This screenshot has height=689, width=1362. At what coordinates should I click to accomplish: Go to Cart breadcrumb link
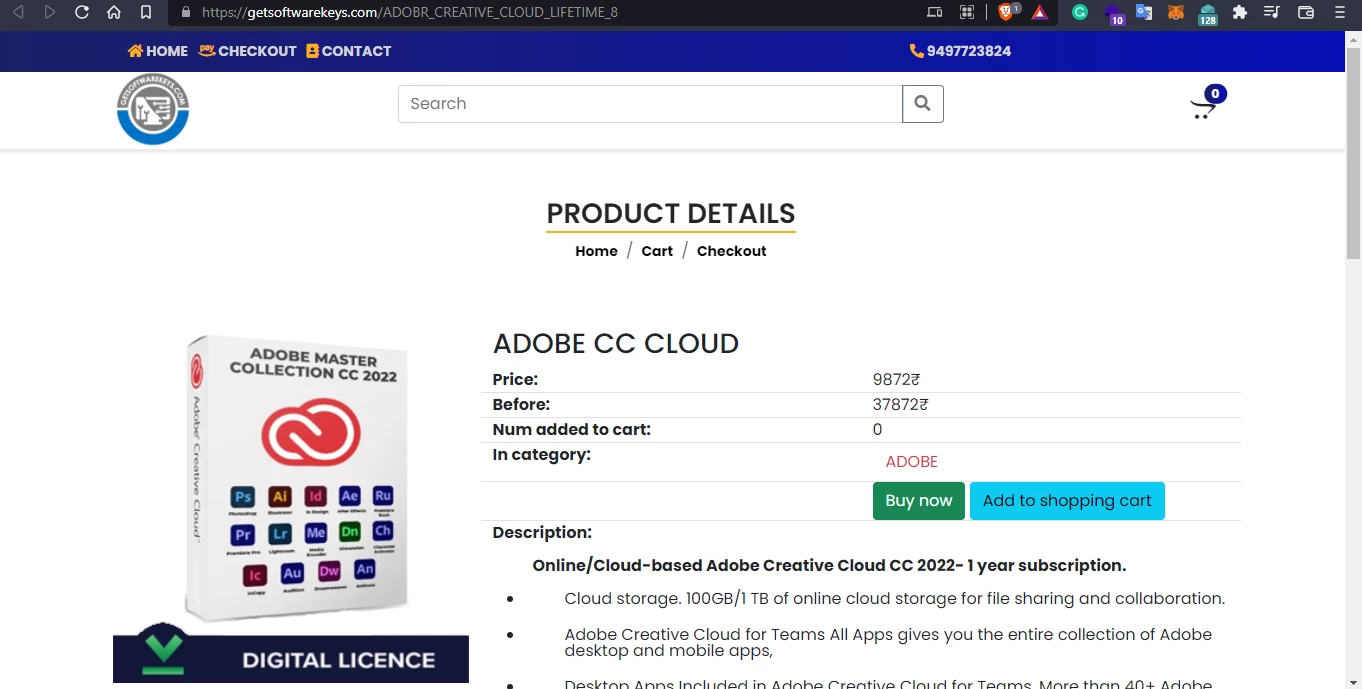[657, 251]
